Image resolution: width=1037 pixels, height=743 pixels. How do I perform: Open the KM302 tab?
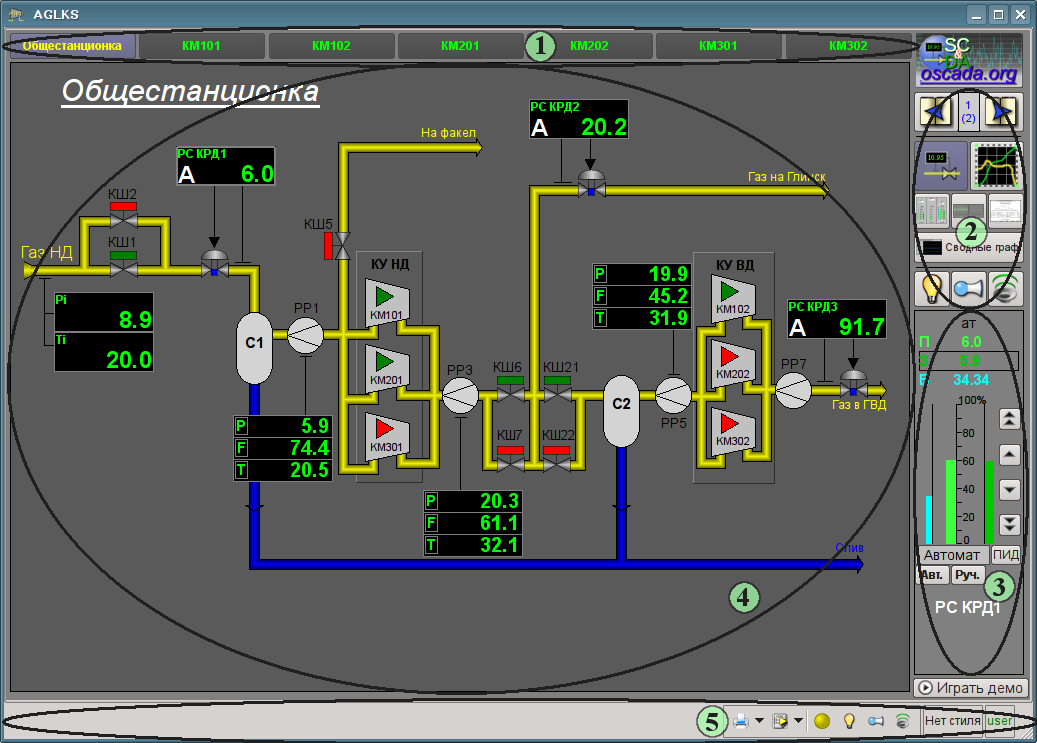pos(848,46)
